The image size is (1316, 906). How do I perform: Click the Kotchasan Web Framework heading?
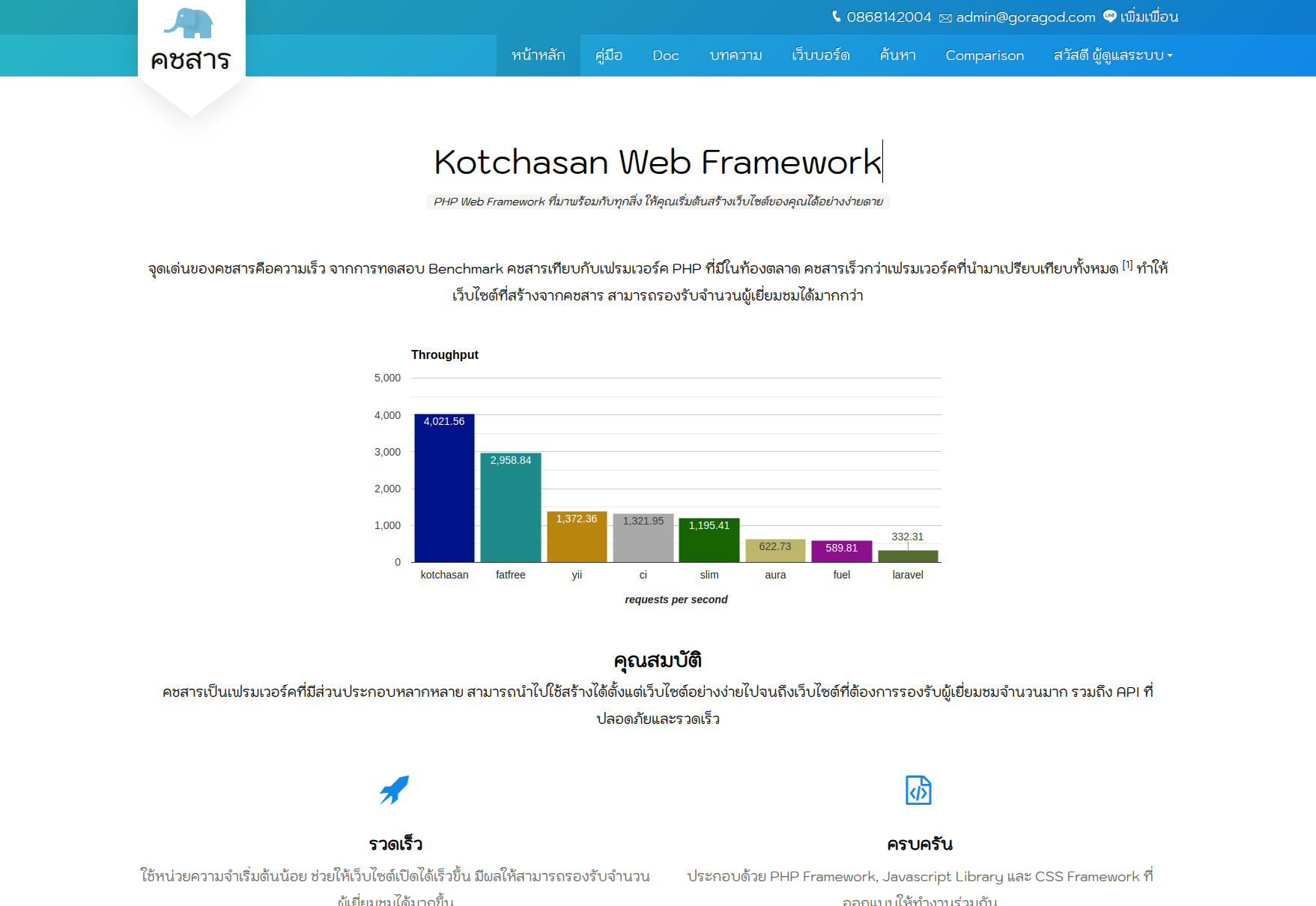point(657,162)
